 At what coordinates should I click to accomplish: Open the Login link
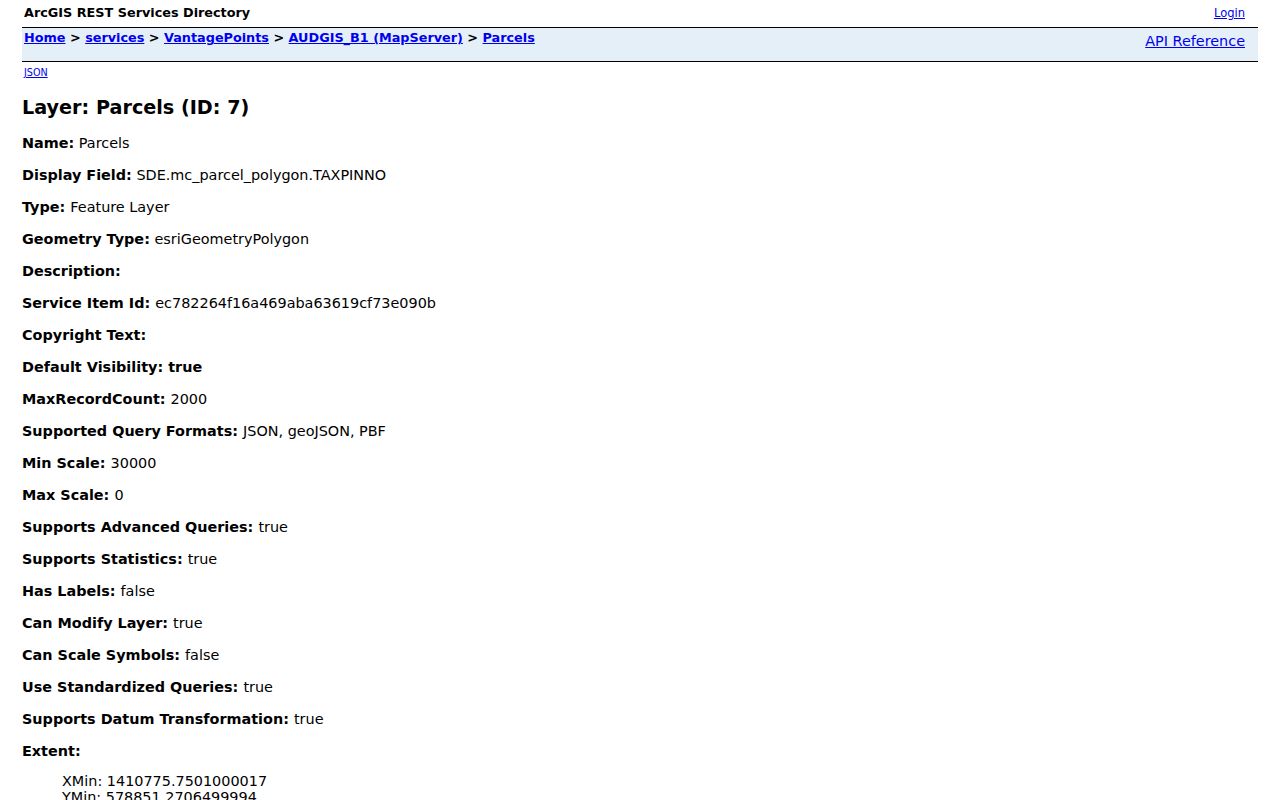point(1229,13)
